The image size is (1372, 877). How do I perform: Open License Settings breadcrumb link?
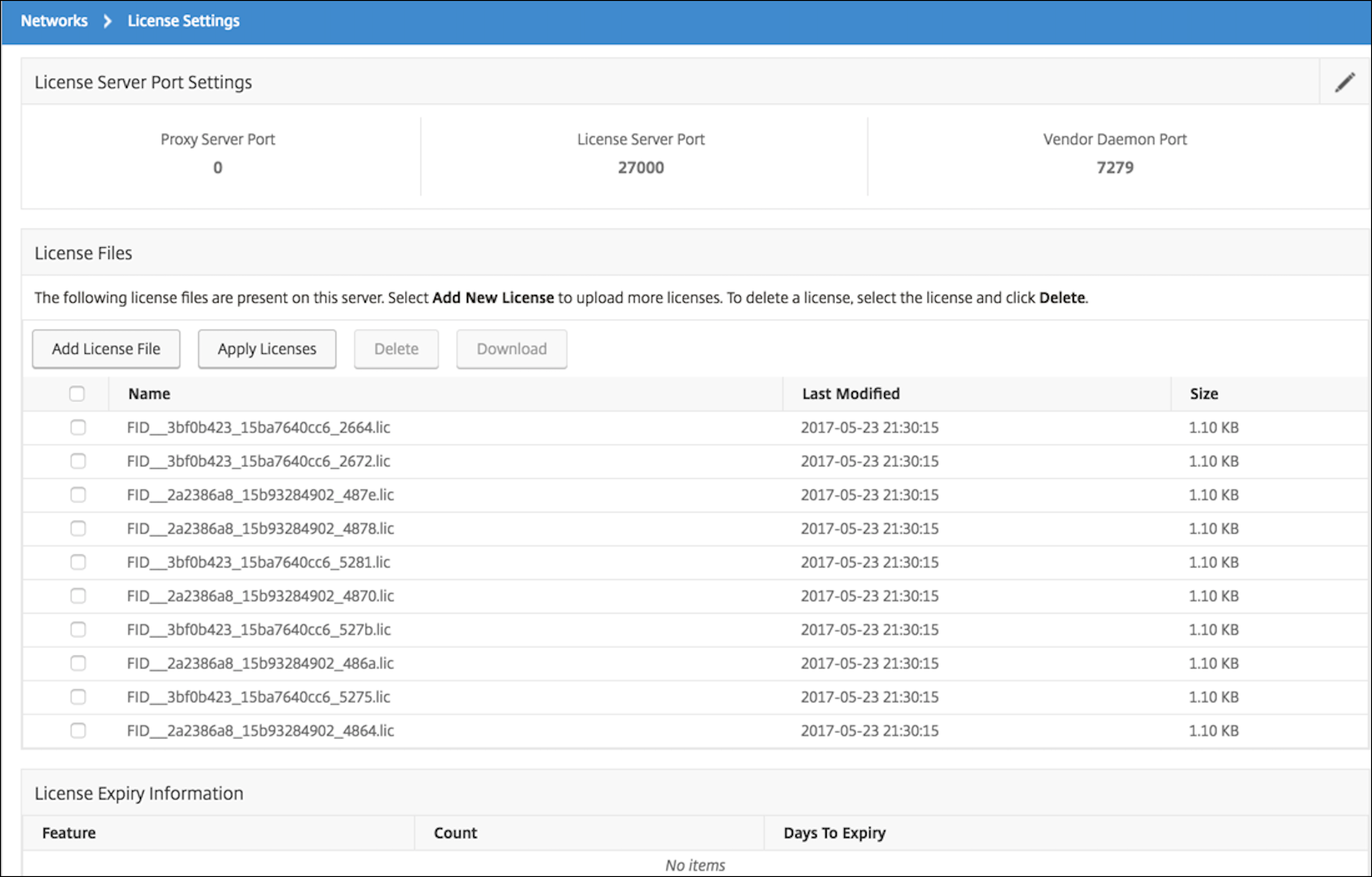(184, 21)
